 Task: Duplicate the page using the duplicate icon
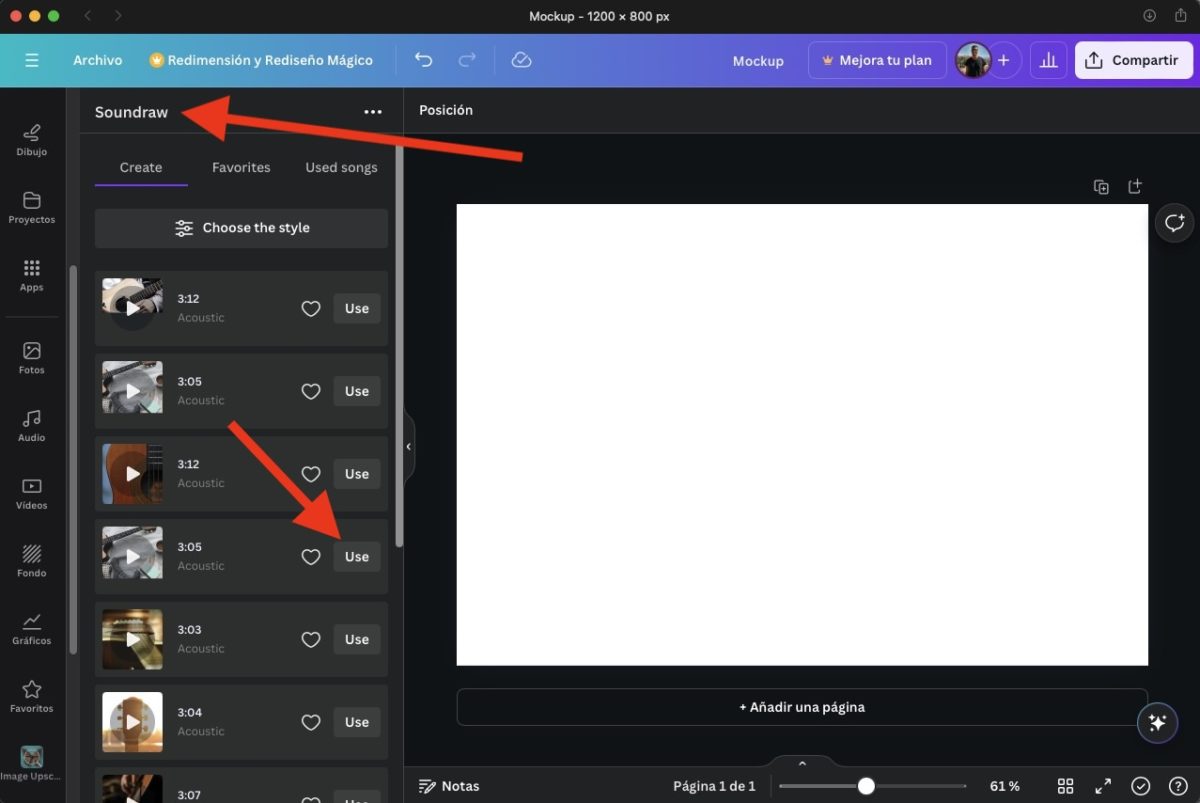click(1101, 186)
